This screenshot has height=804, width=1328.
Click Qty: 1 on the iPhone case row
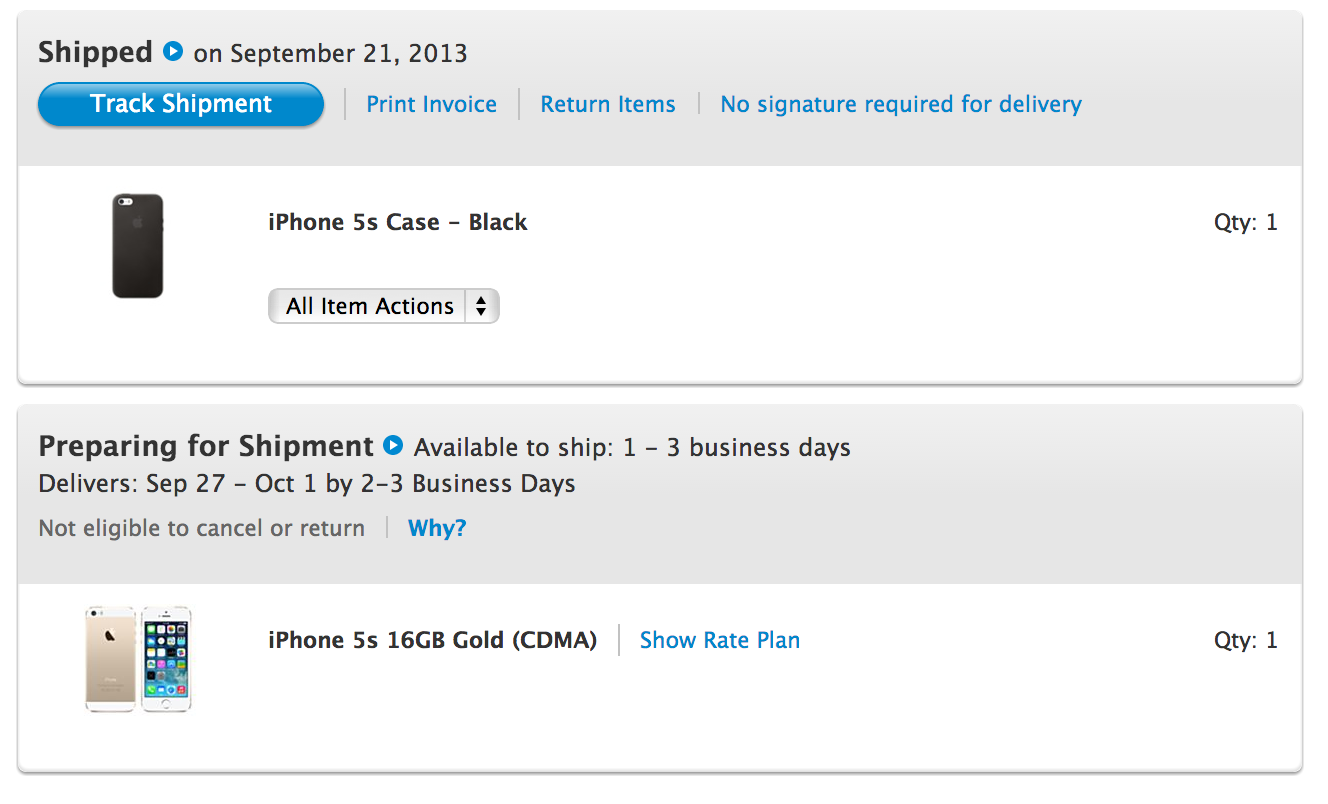(x=1245, y=222)
